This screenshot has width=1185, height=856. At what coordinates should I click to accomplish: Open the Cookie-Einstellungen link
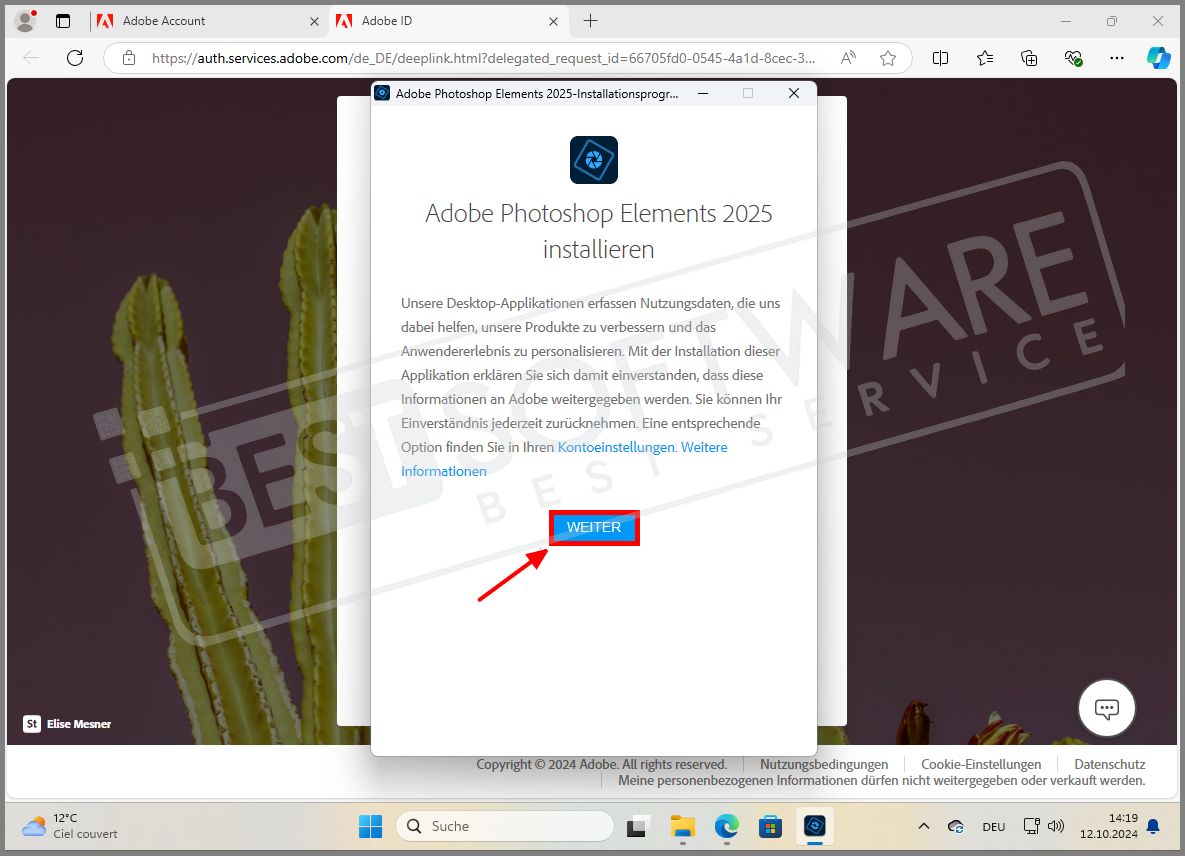(981, 765)
